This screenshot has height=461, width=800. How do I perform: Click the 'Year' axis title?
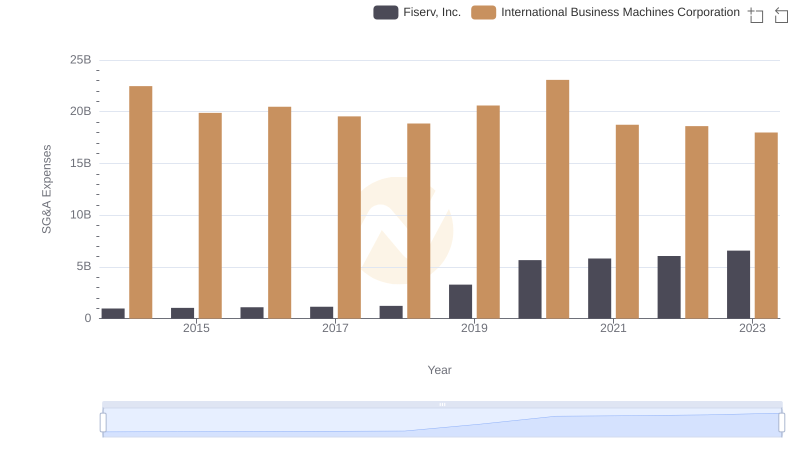439,370
